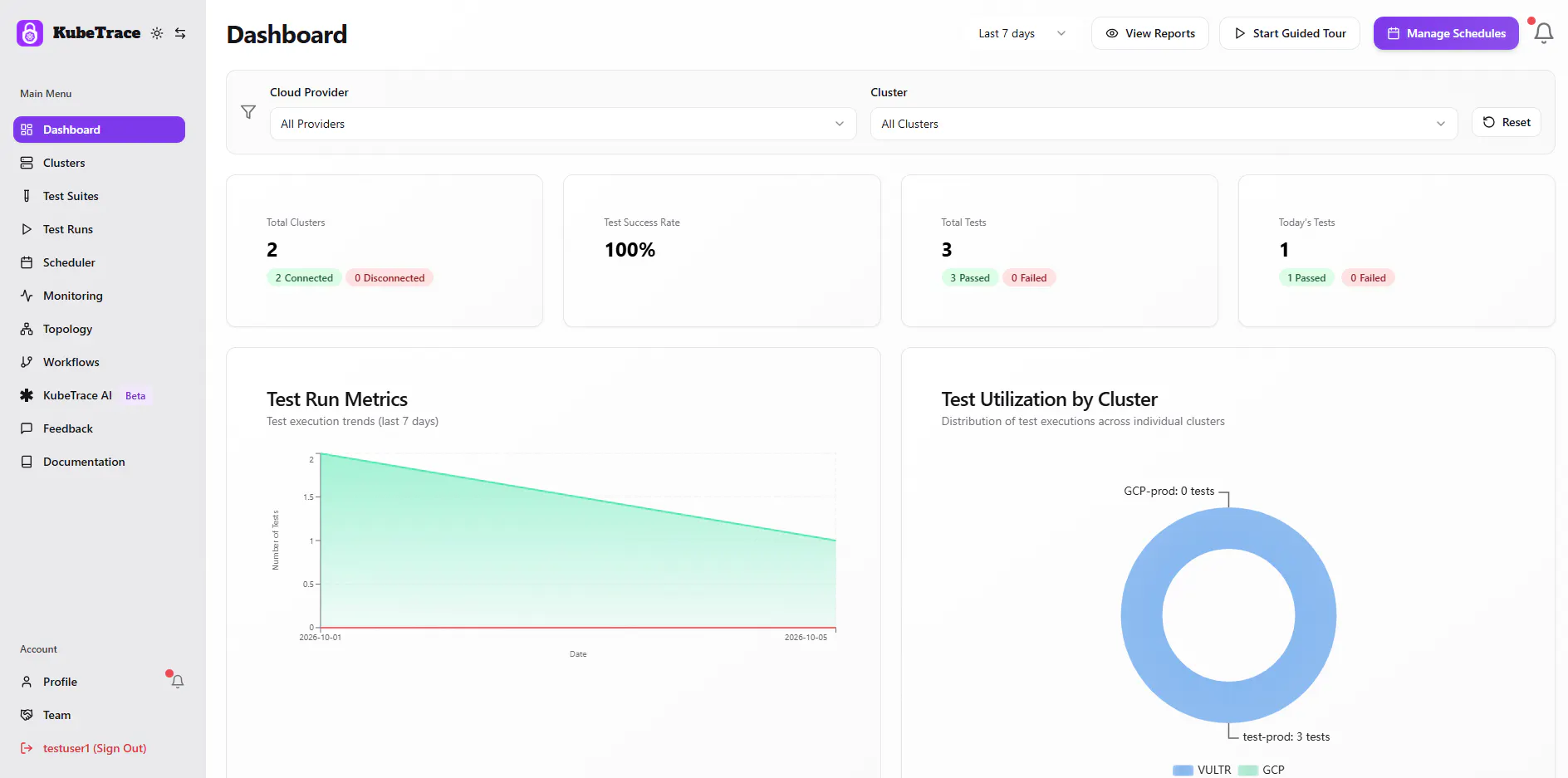Image resolution: width=1568 pixels, height=778 pixels.
Task: Open Test Runs section
Action: 99,229
